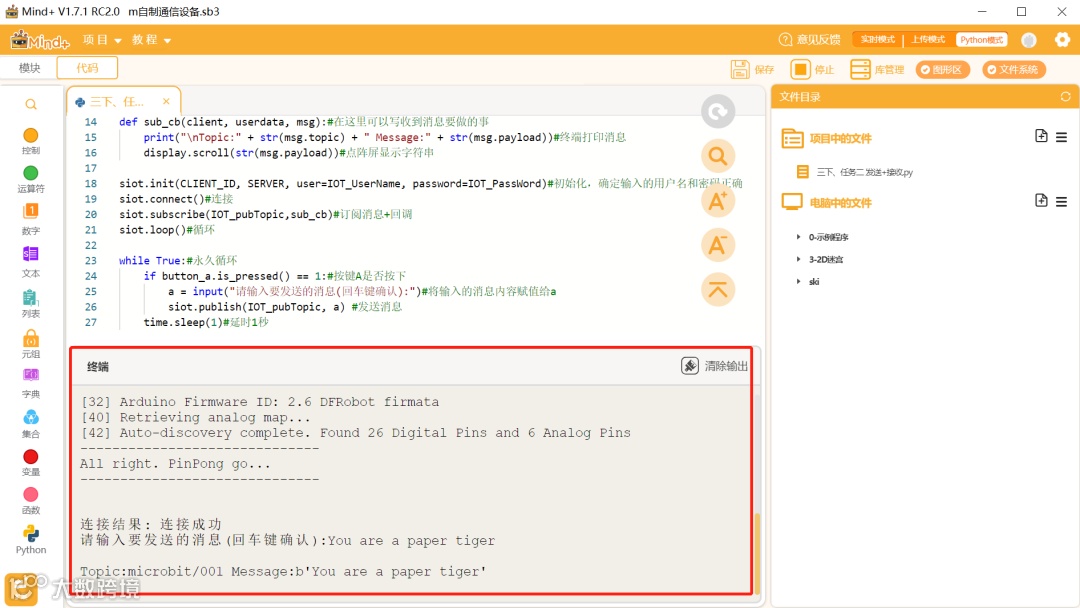Click line number 18 in gutter

(x=91, y=184)
